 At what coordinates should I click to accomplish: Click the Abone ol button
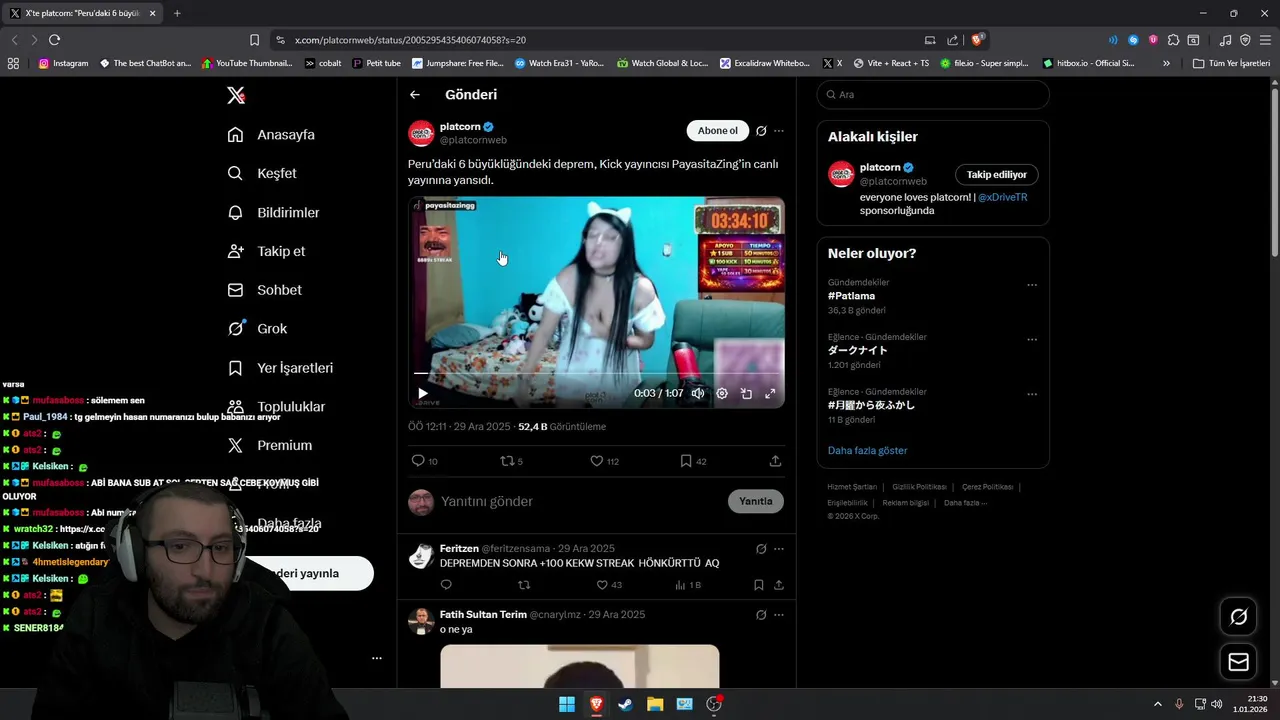(717, 131)
